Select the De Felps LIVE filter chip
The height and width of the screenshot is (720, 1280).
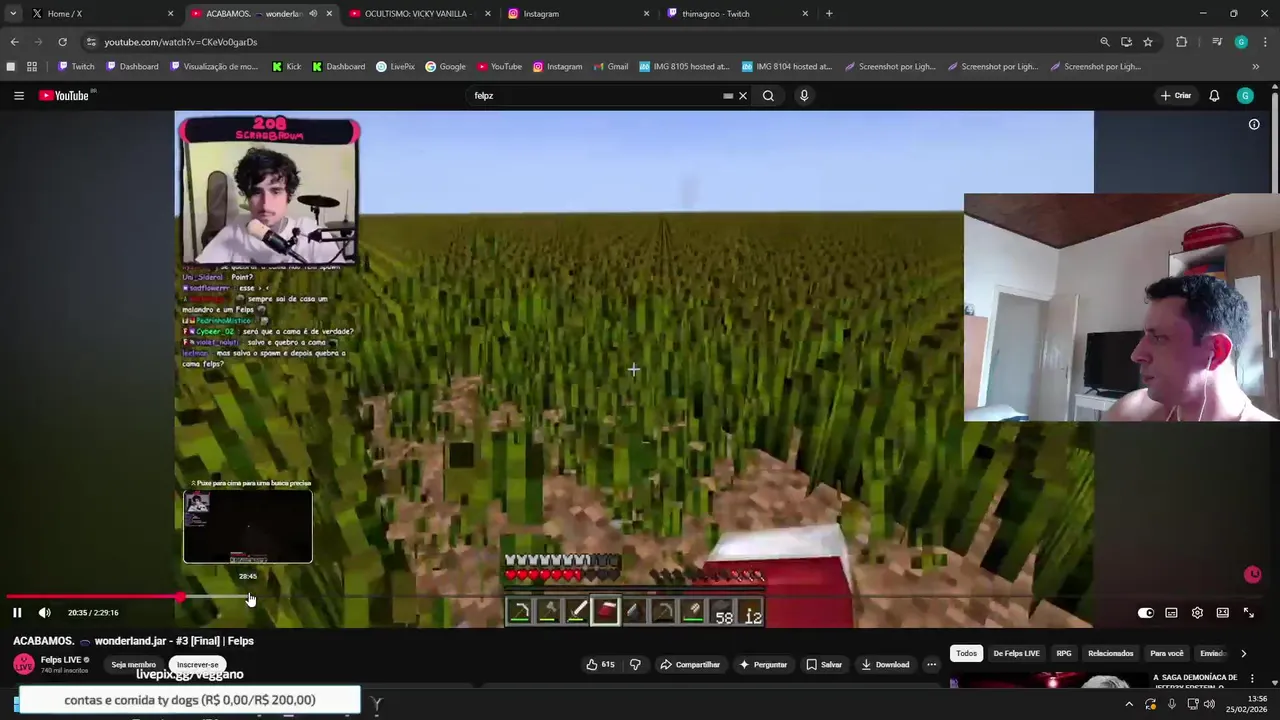[x=1016, y=654]
